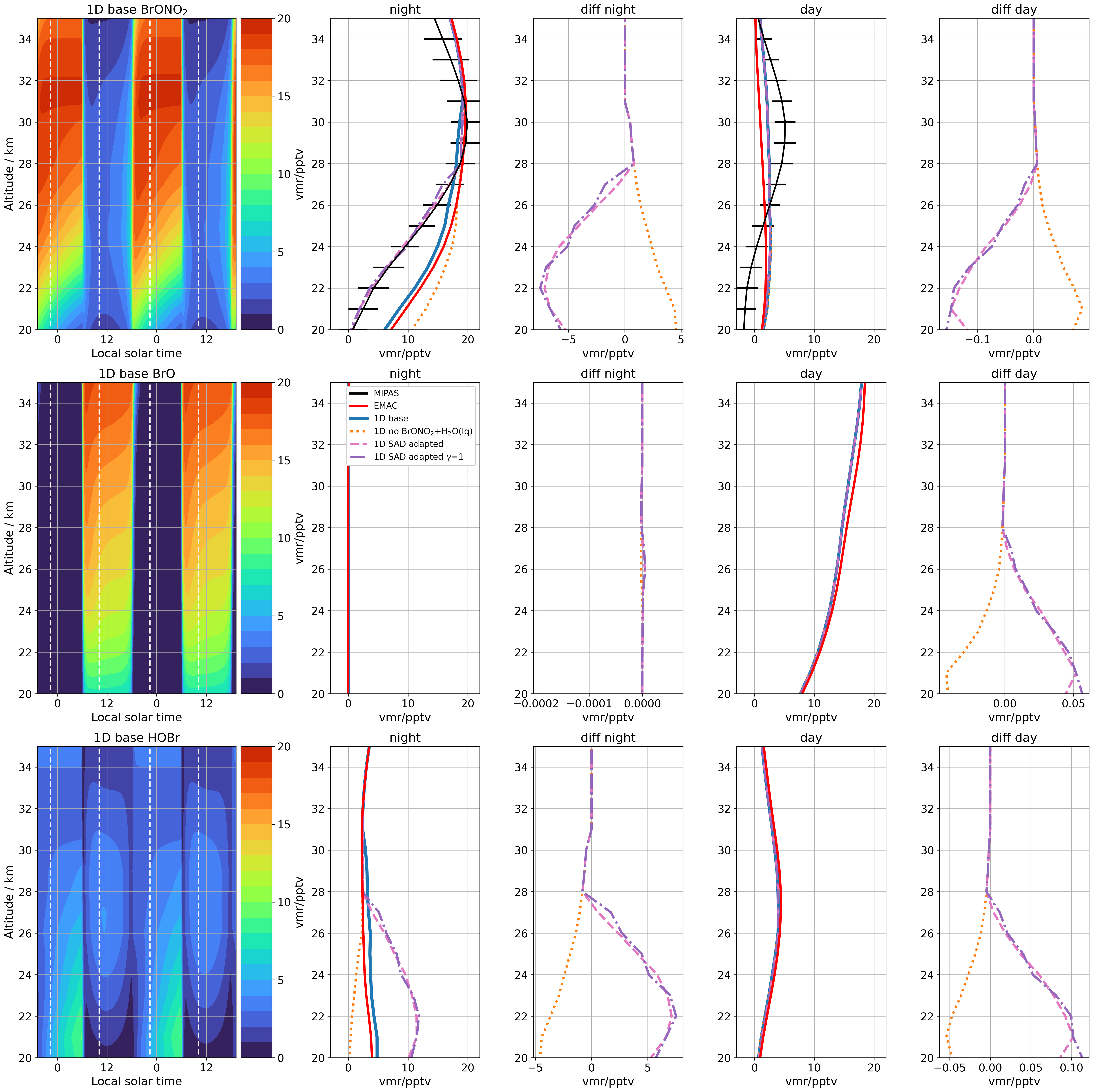
Task: Click 'Local solar time' label under BrONO2 plot
Action: (136, 353)
